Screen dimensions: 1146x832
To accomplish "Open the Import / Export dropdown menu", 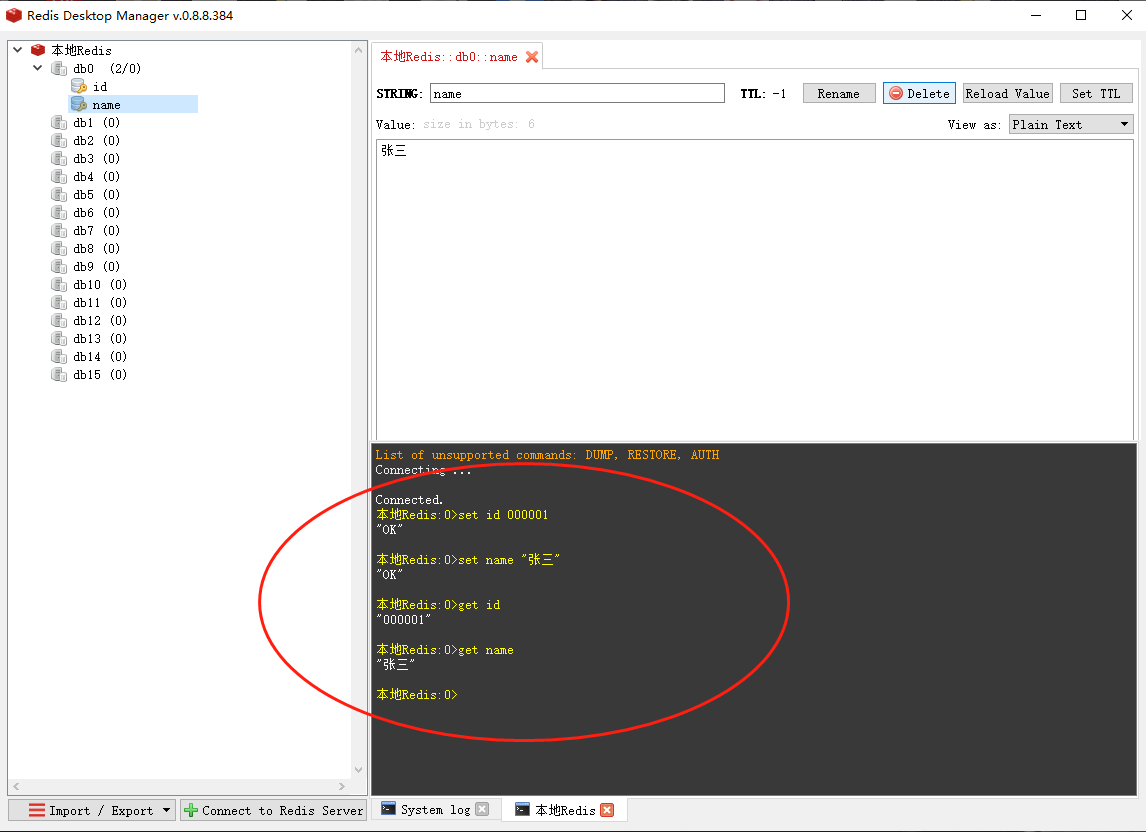I will pos(92,810).
